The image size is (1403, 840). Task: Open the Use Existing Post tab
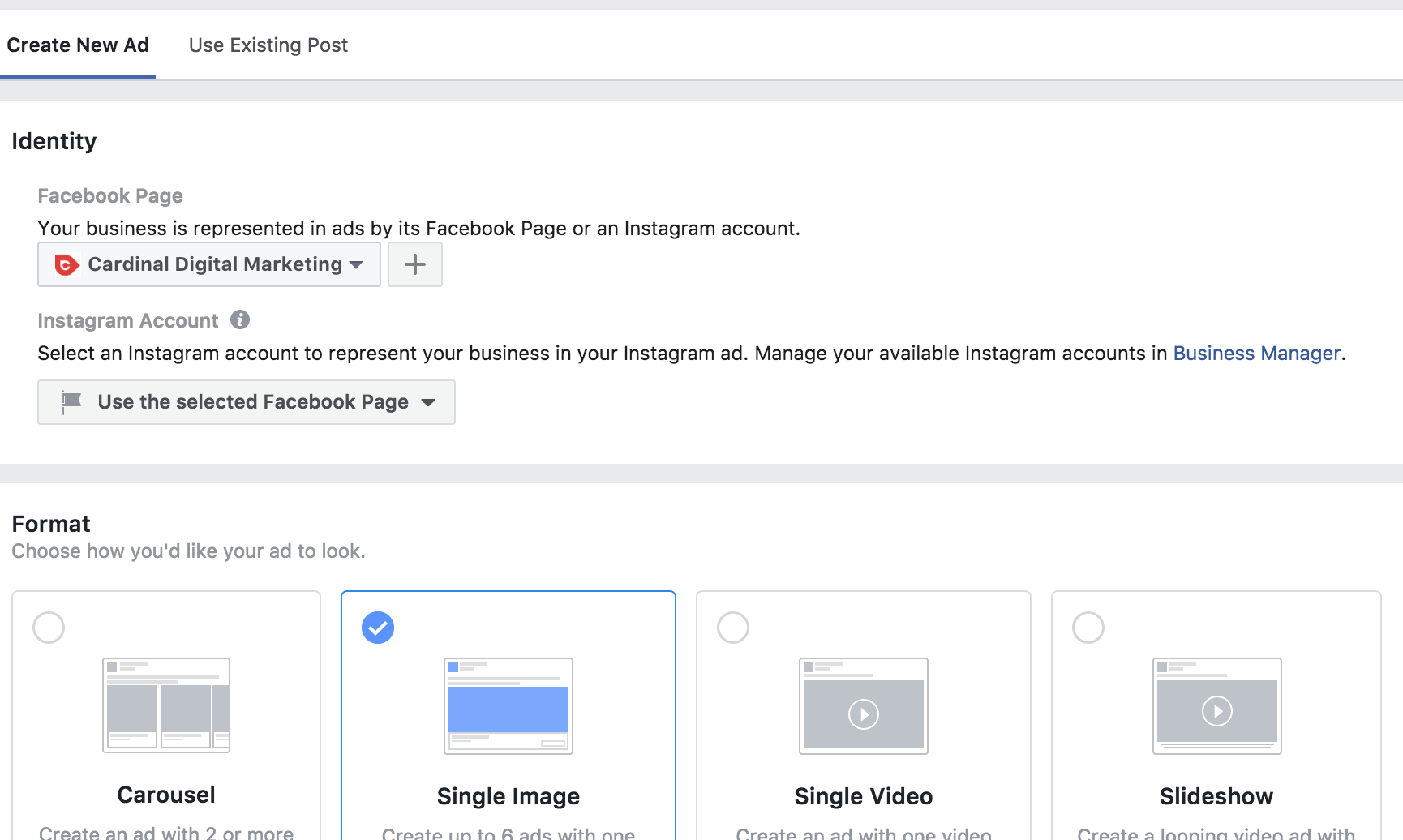click(x=268, y=45)
